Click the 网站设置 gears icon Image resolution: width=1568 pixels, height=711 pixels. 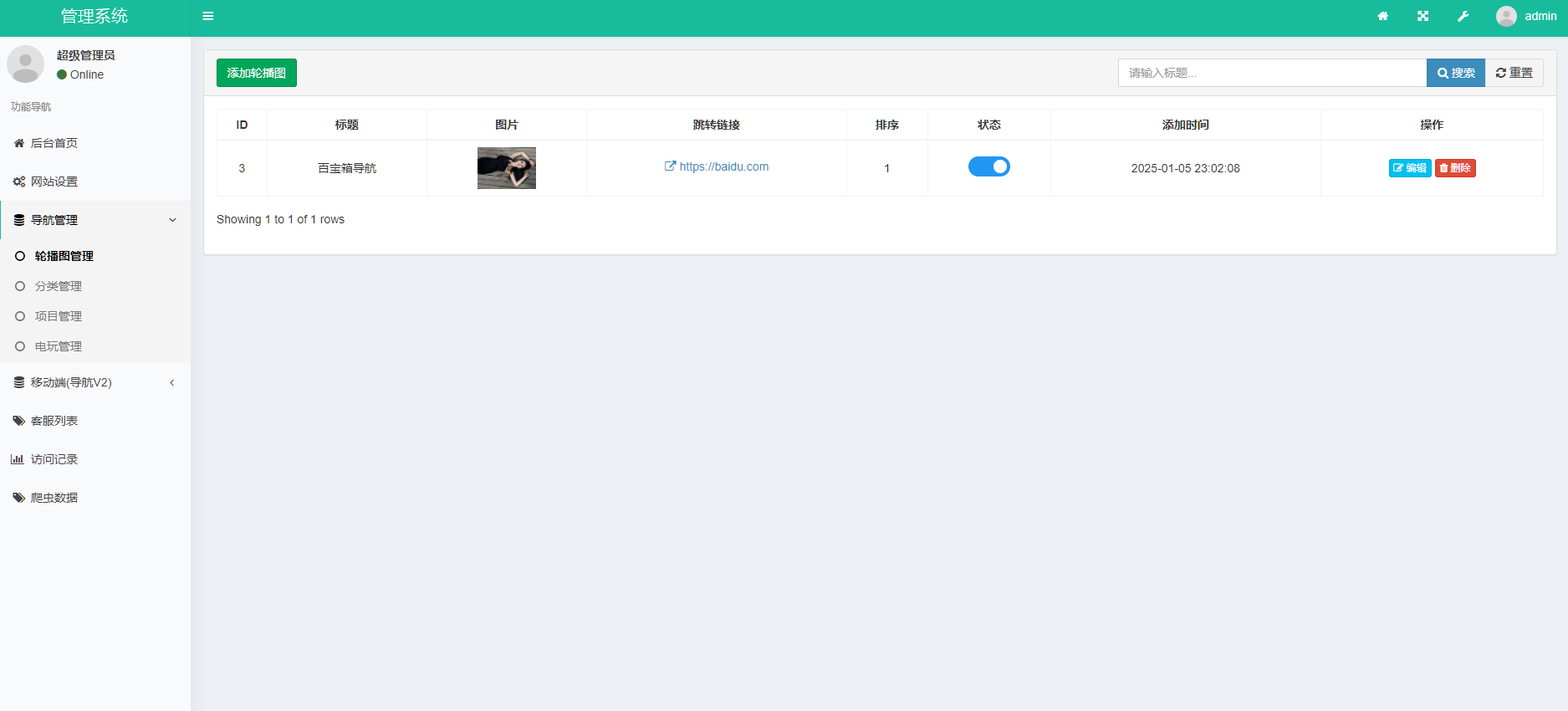coord(18,182)
